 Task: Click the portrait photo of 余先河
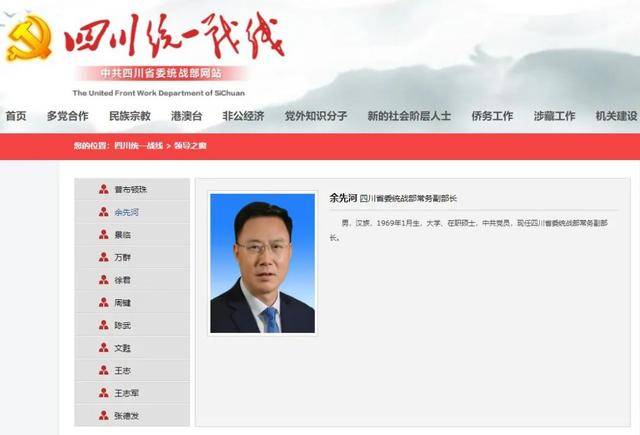(262, 263)
